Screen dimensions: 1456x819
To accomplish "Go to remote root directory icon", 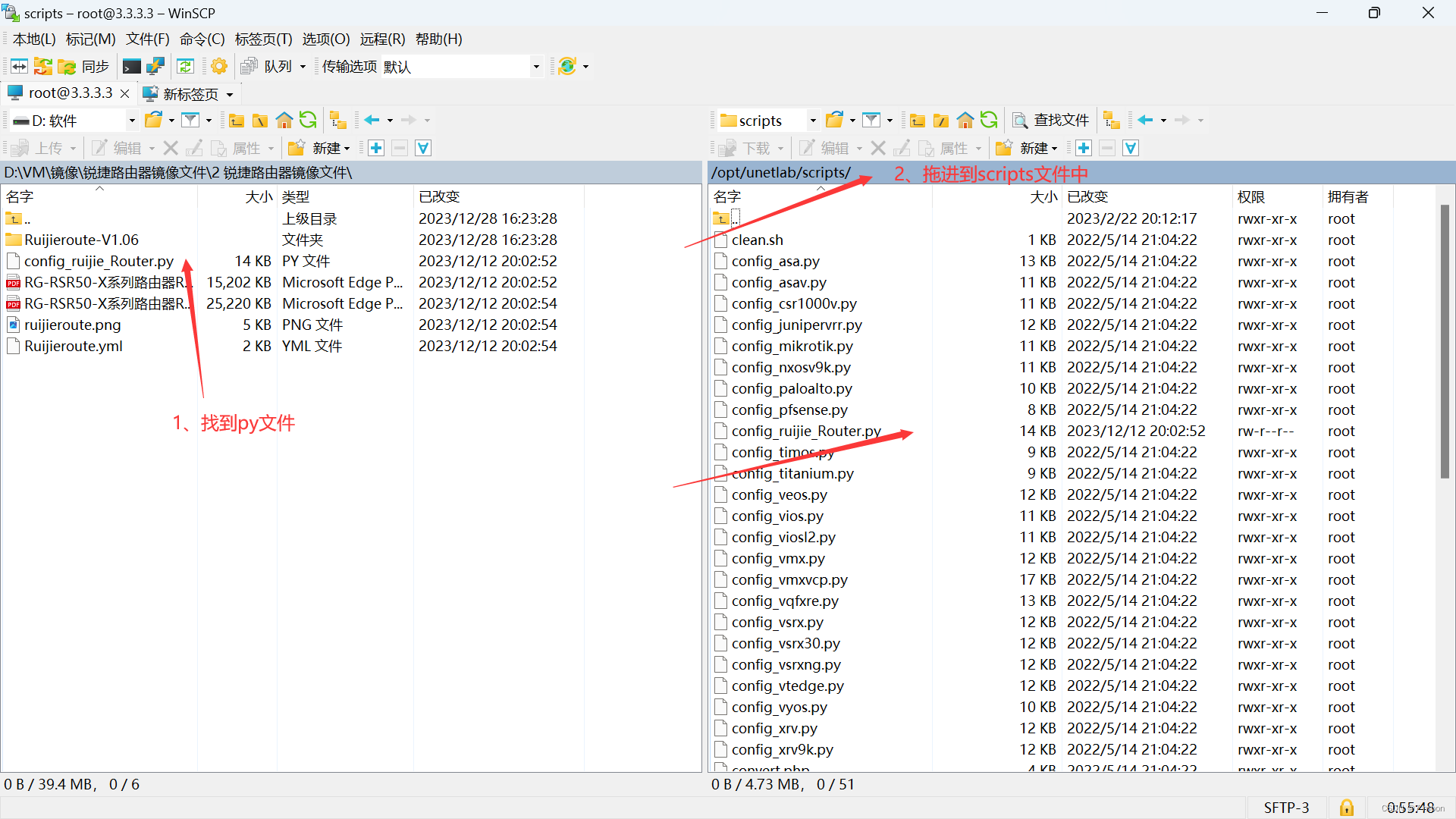I will coord(941,120).
